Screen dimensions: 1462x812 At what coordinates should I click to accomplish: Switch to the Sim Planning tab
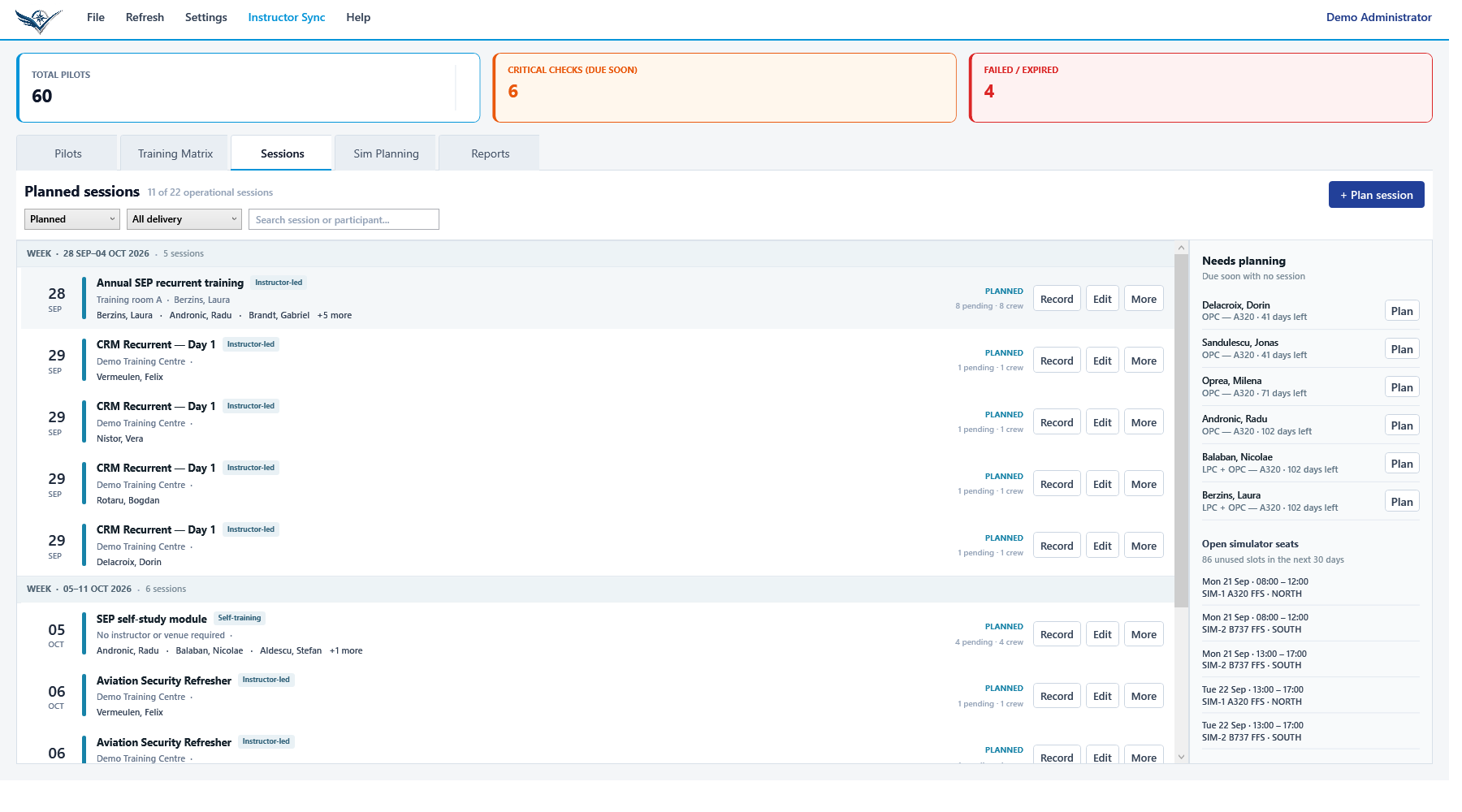[387, 153]
